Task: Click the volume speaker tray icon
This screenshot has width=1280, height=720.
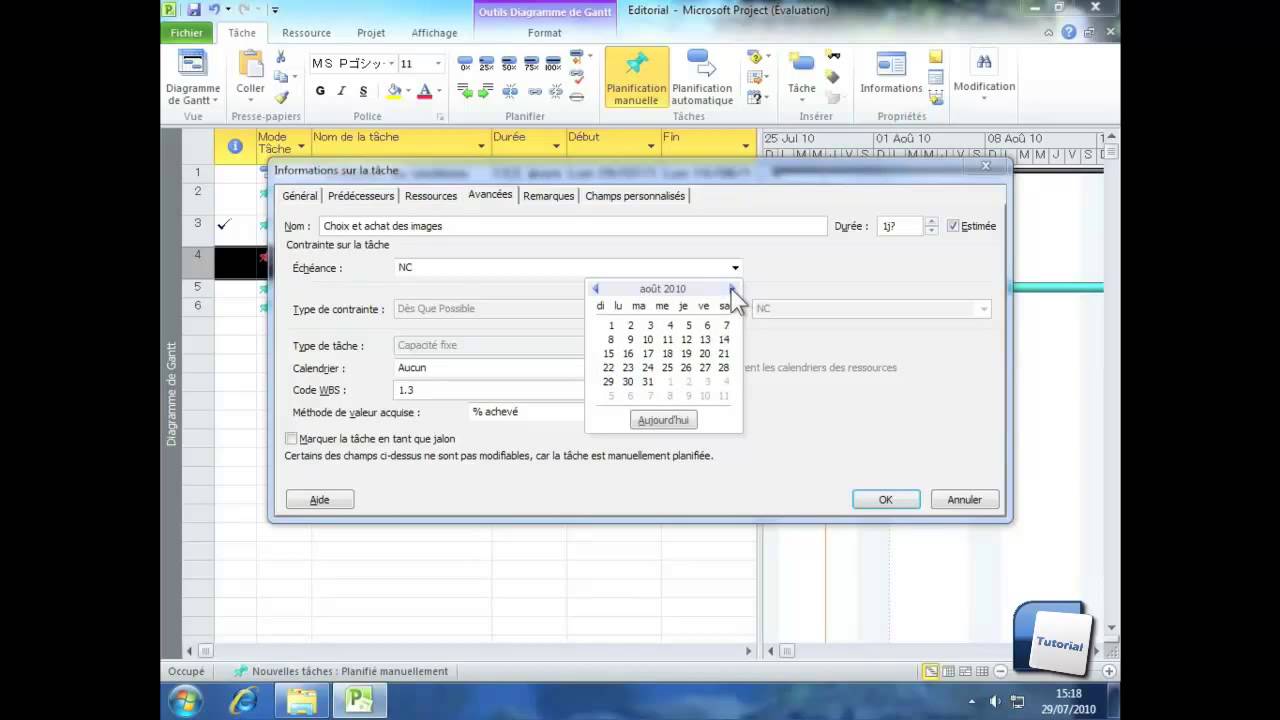Action: pyautogui.click(x=995, y=701)
